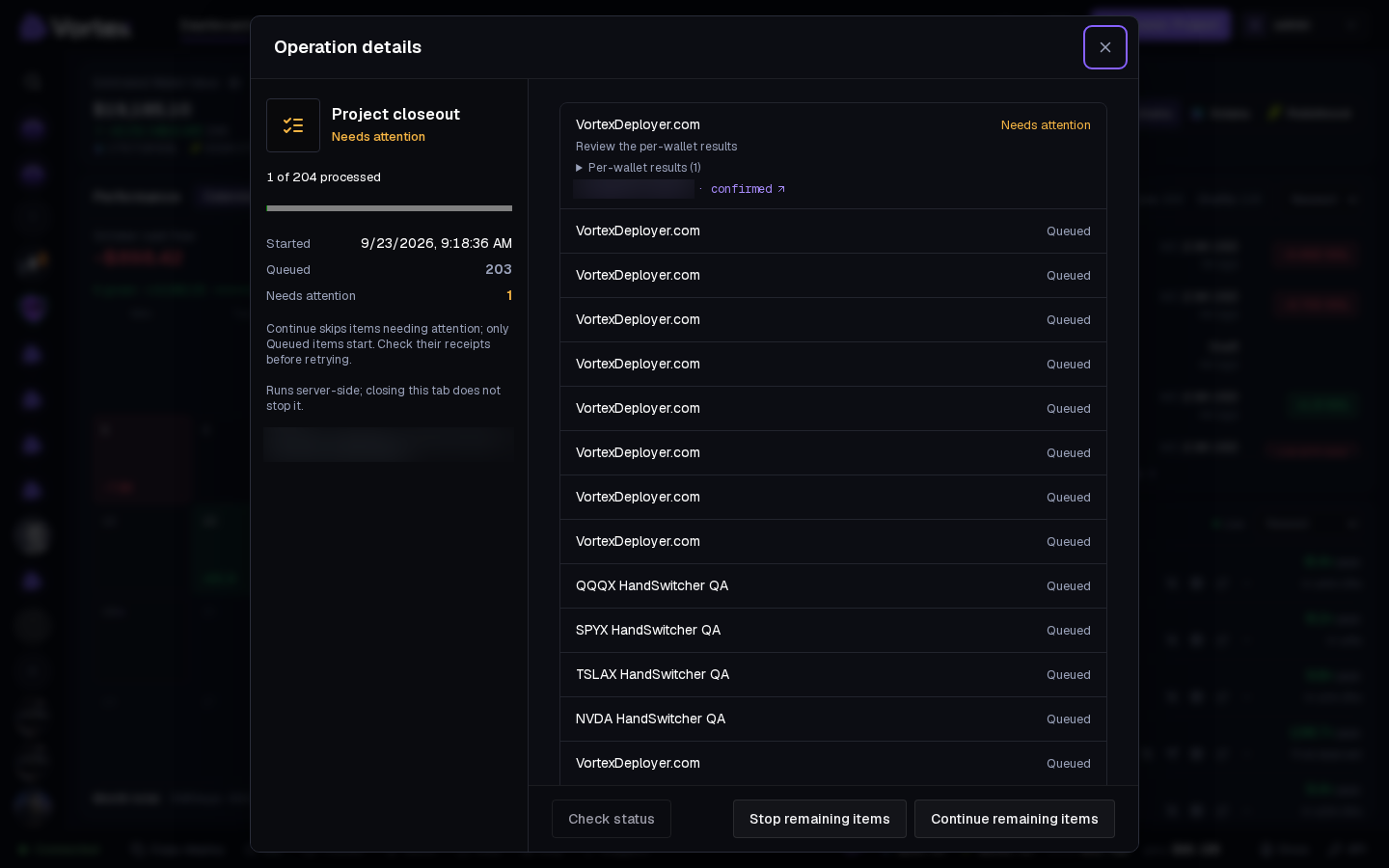Click the Queued status of NVDA HandSwitcher QA
This screenshot has height=868, width=1389.
coord(1069,719)
